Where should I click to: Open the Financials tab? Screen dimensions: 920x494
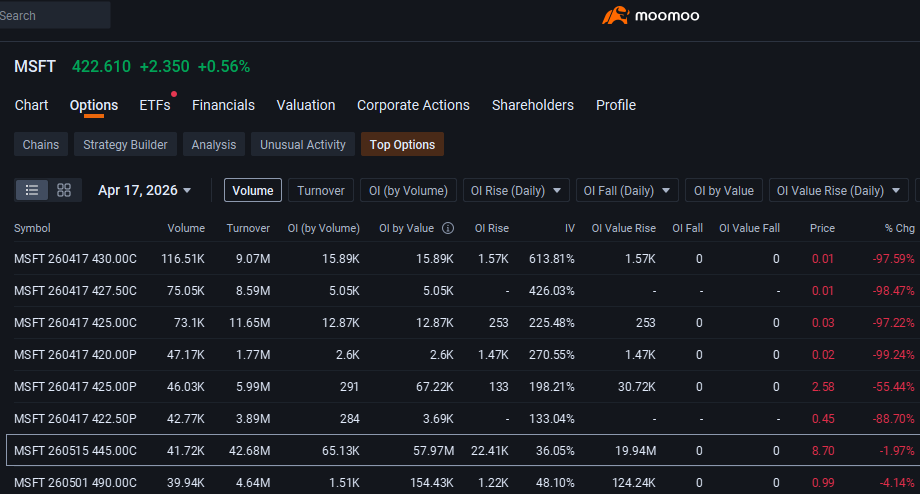point(224,105)
